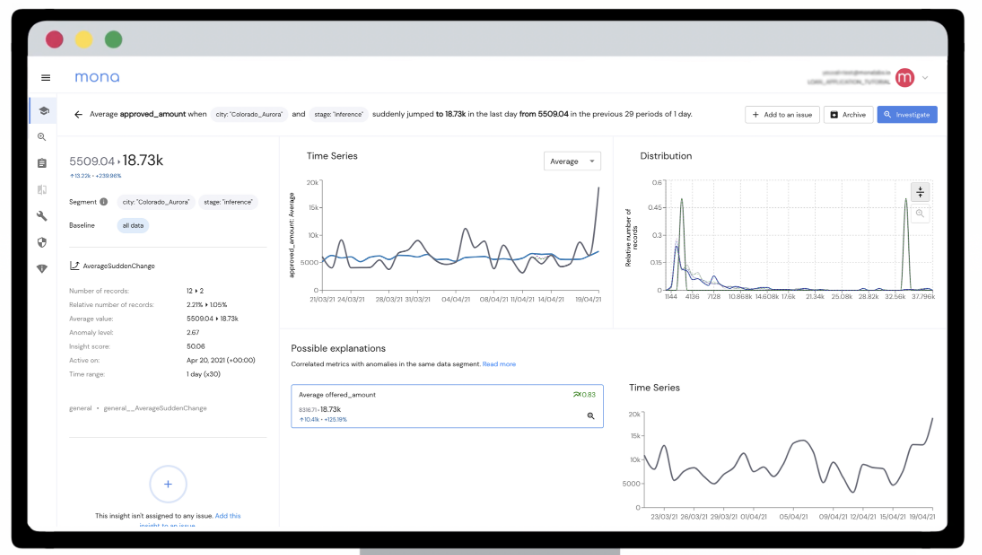Click the graduation cap sidebar icon
This screenshot has height=555, width=982.
pyautogui.click(x=43, y=111)
